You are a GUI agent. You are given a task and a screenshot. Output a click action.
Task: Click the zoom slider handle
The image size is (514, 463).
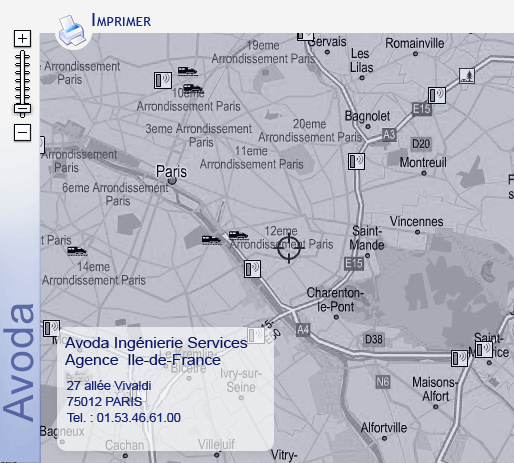pos(22,109)
